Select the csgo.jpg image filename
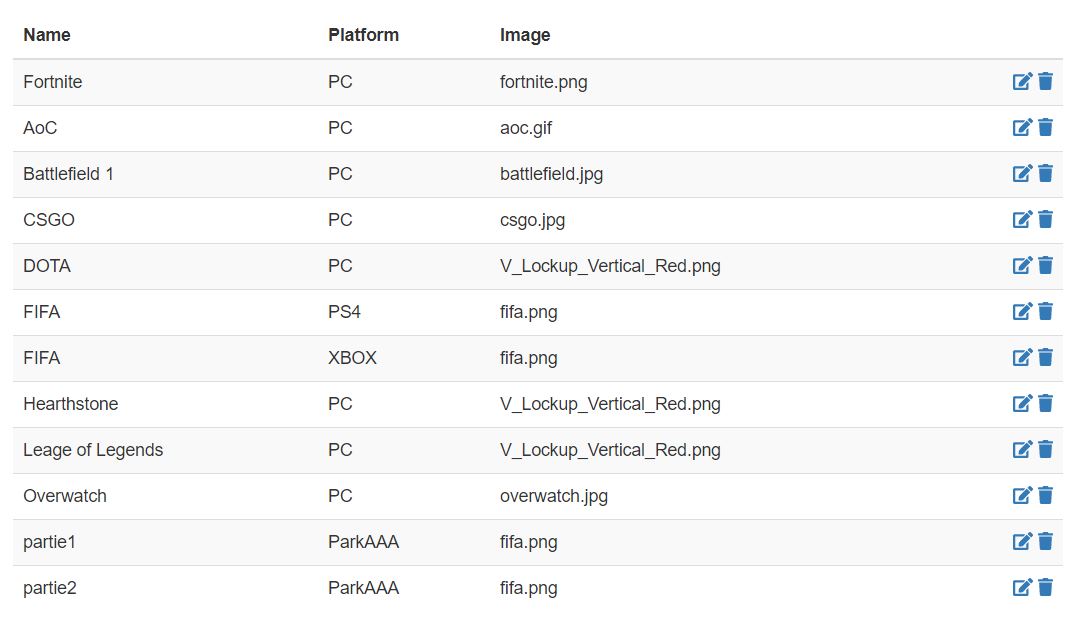1079x620 pixels. [533, 221]
